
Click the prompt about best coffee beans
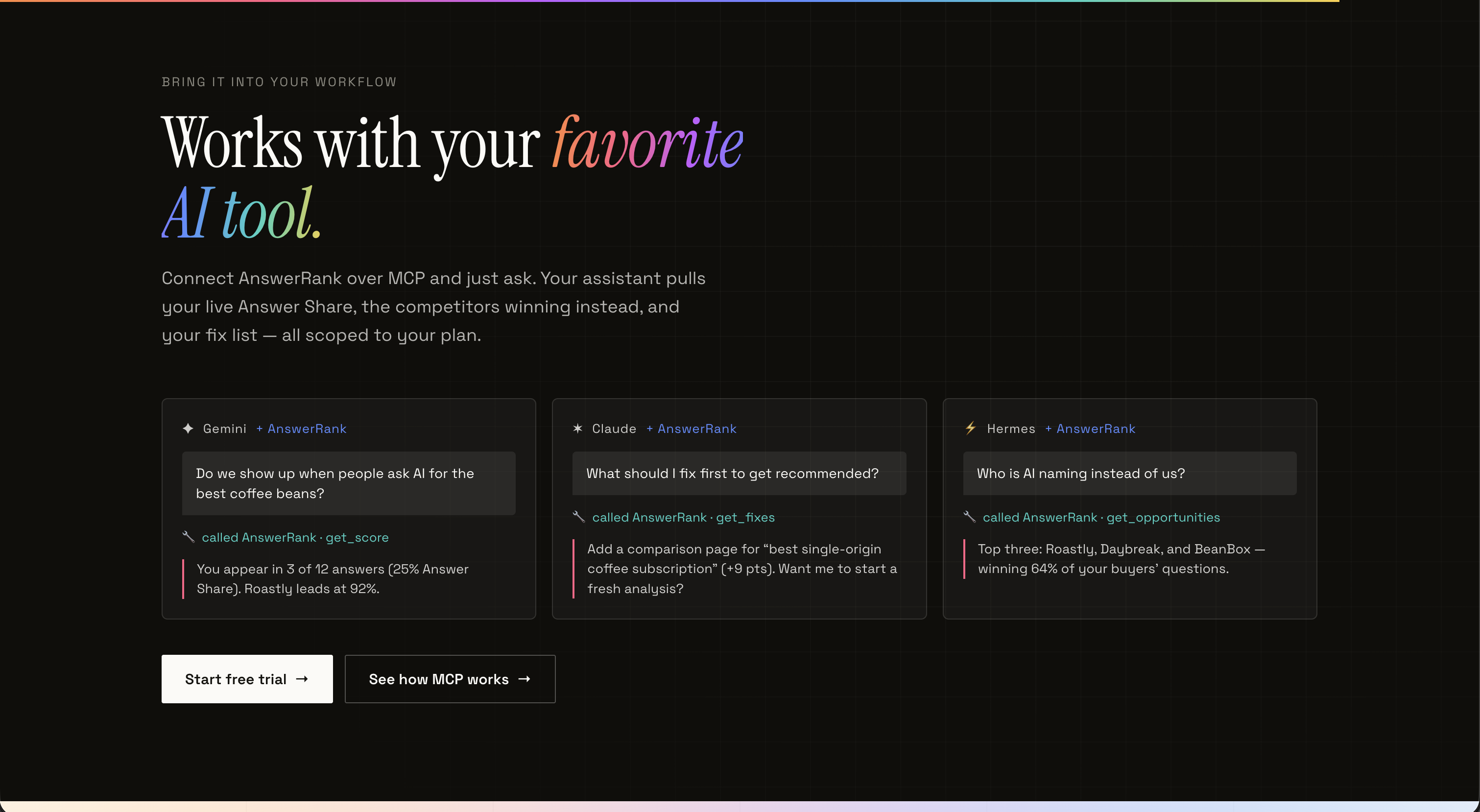point(349,483)
